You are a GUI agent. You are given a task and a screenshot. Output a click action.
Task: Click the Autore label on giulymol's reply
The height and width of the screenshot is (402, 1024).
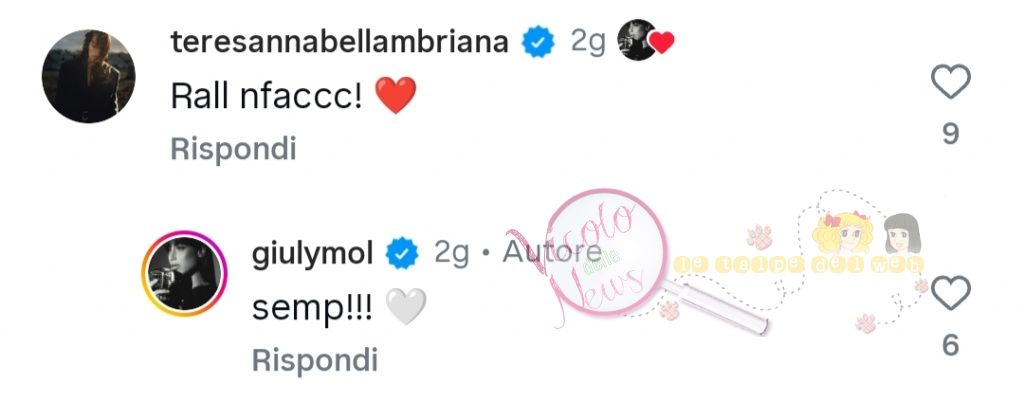[x=552, y=253]
